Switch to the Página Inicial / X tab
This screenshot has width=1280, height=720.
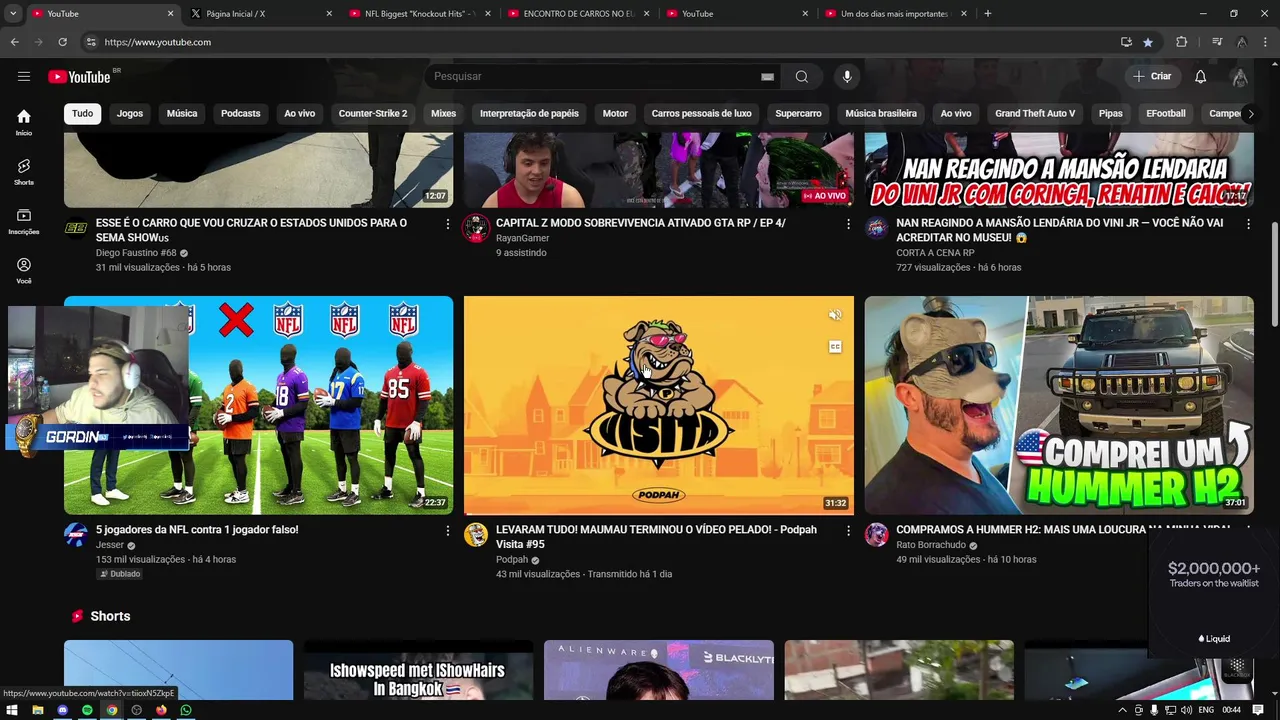[x=260, y=14]
